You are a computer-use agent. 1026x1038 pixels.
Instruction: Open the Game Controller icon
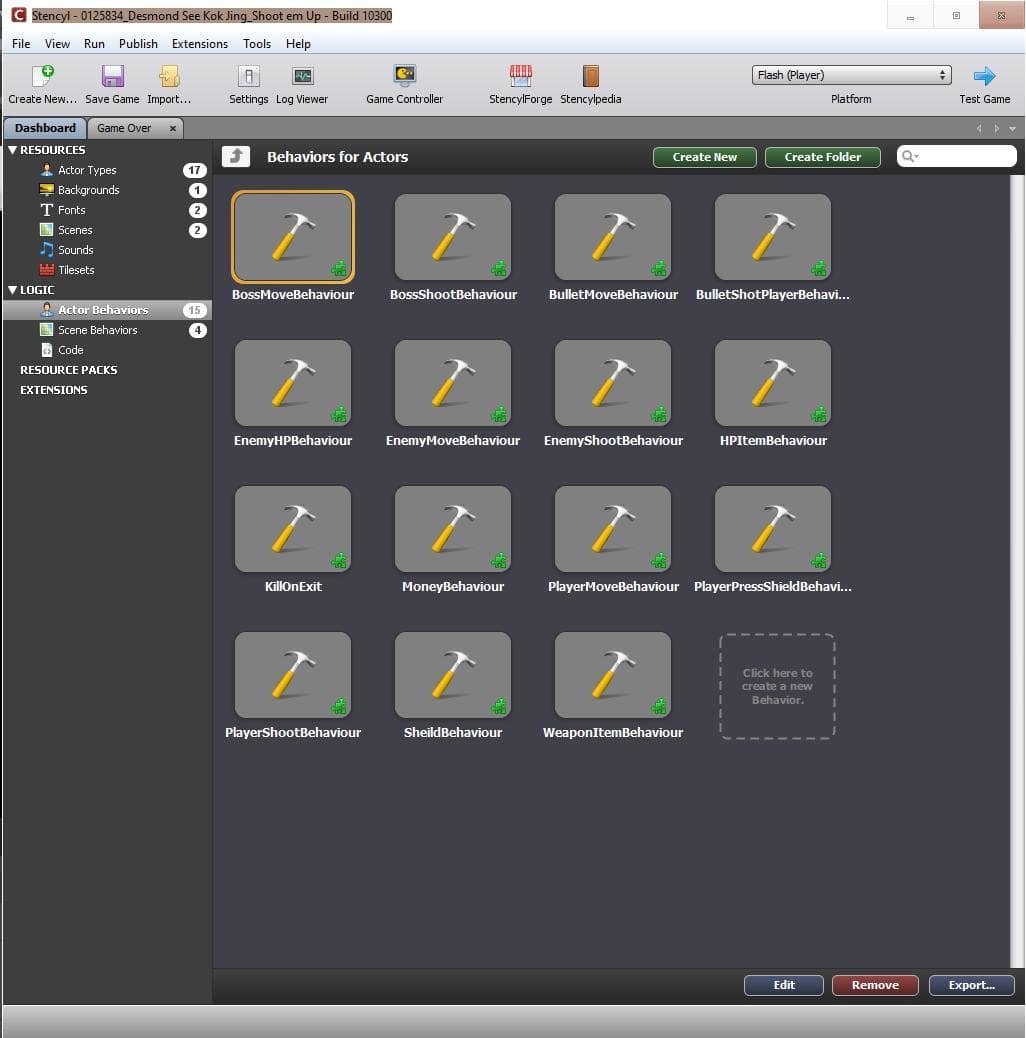pyautogui.click(x=404, y=75)
